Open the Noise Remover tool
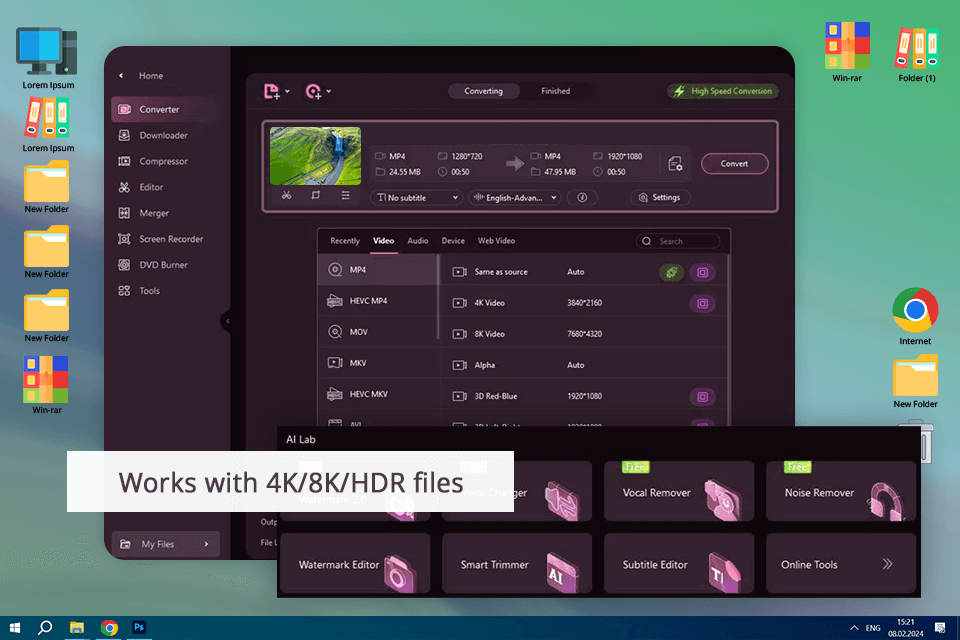Image resolution: width=960 pixels, height=640 pixels. coord(841,492)
